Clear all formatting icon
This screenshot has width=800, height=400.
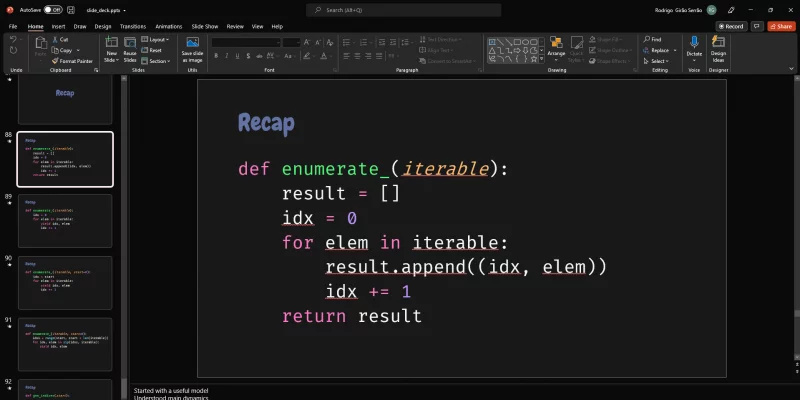tap(330, 42)
